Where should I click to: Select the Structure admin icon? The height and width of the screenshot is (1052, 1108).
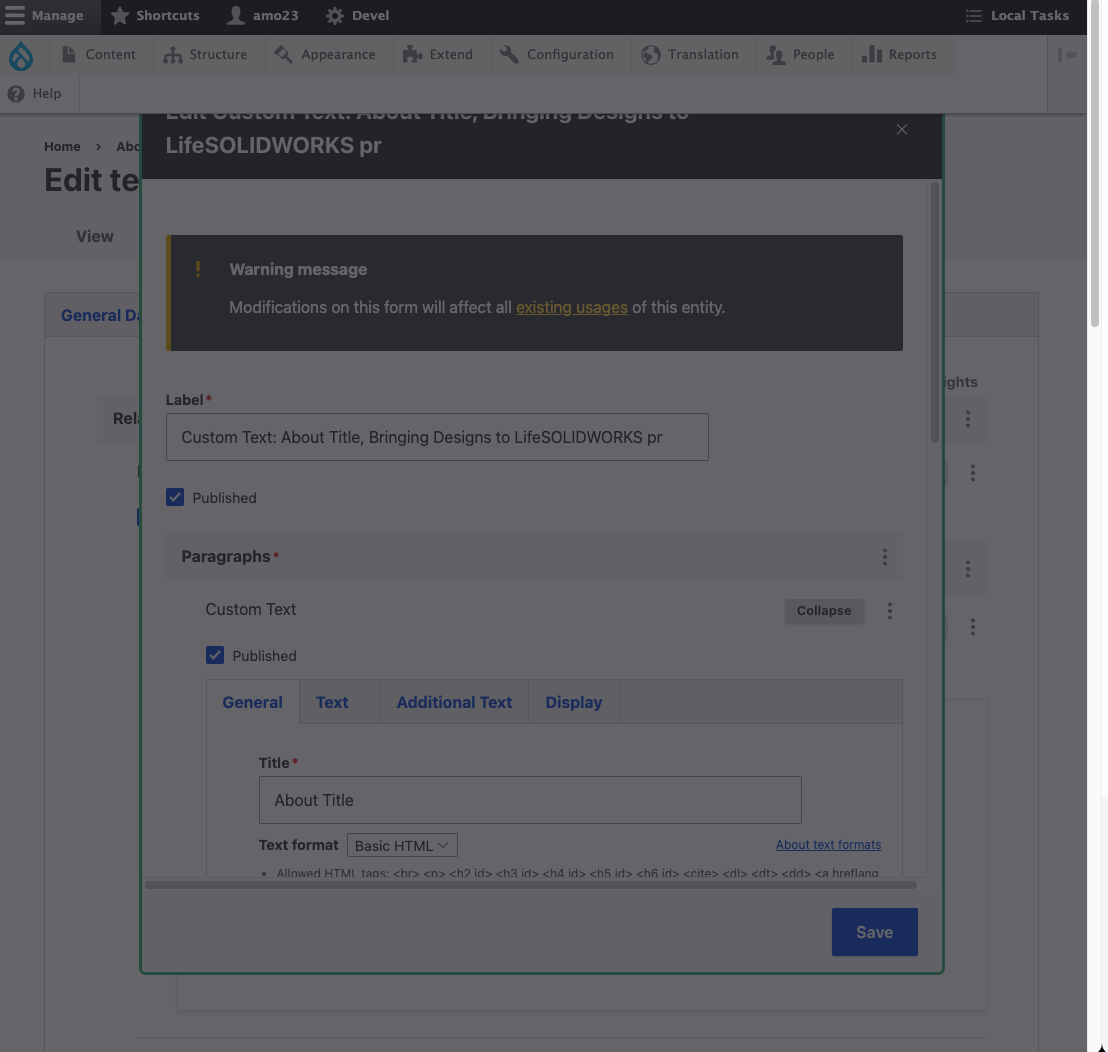point(175,54)
